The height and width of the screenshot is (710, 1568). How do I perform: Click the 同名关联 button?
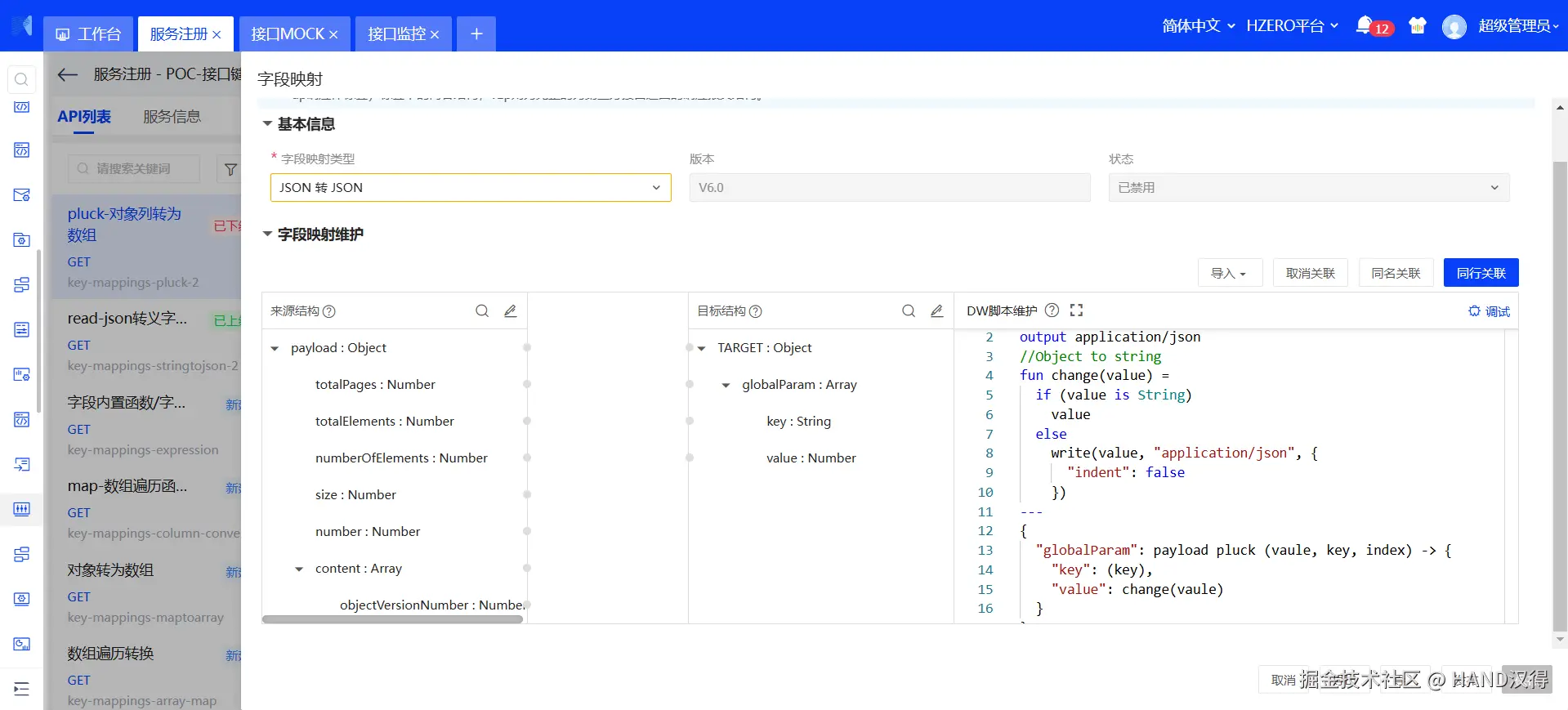tap(1396, 273)
